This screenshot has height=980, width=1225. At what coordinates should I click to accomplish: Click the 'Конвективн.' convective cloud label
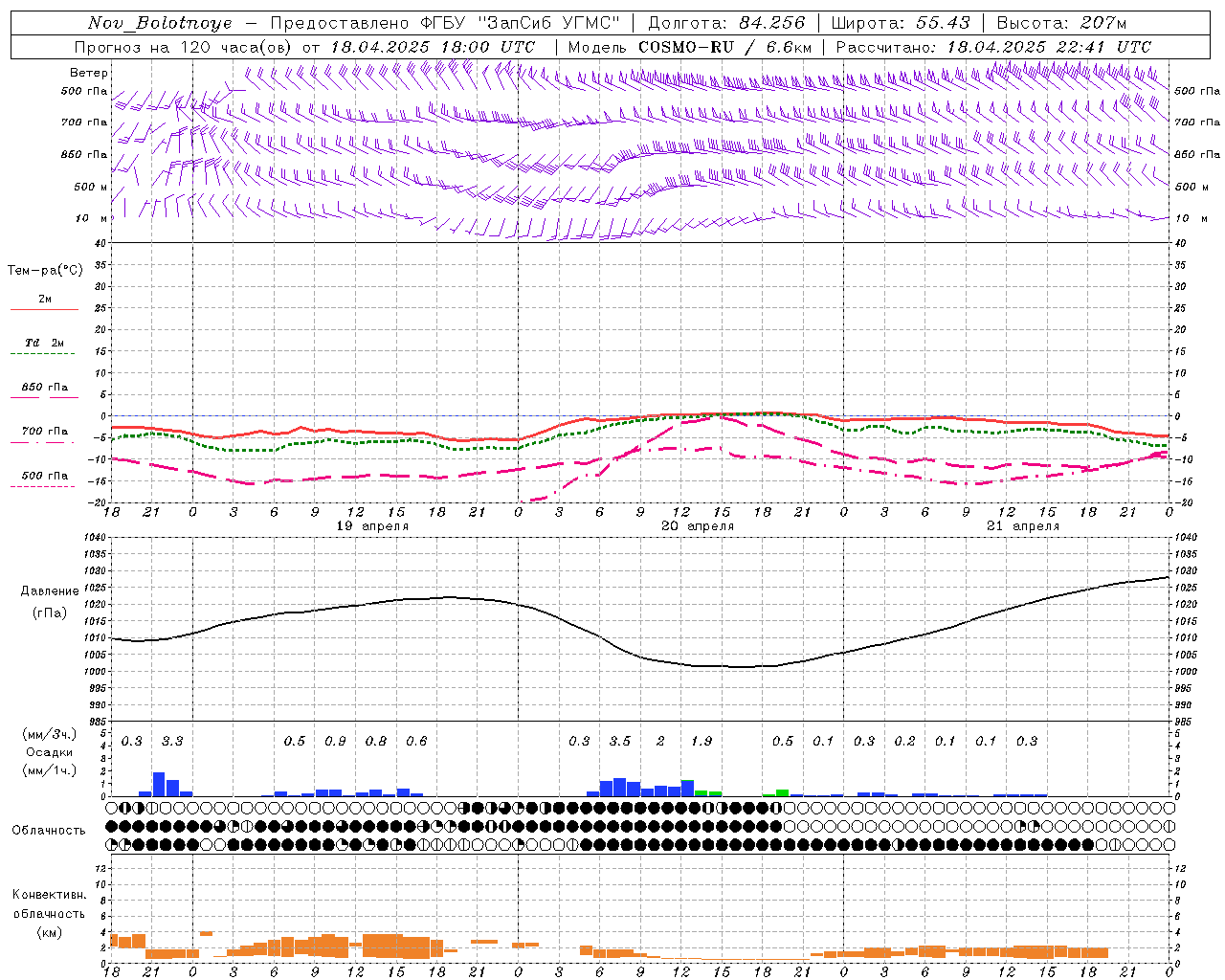(50, 895)
